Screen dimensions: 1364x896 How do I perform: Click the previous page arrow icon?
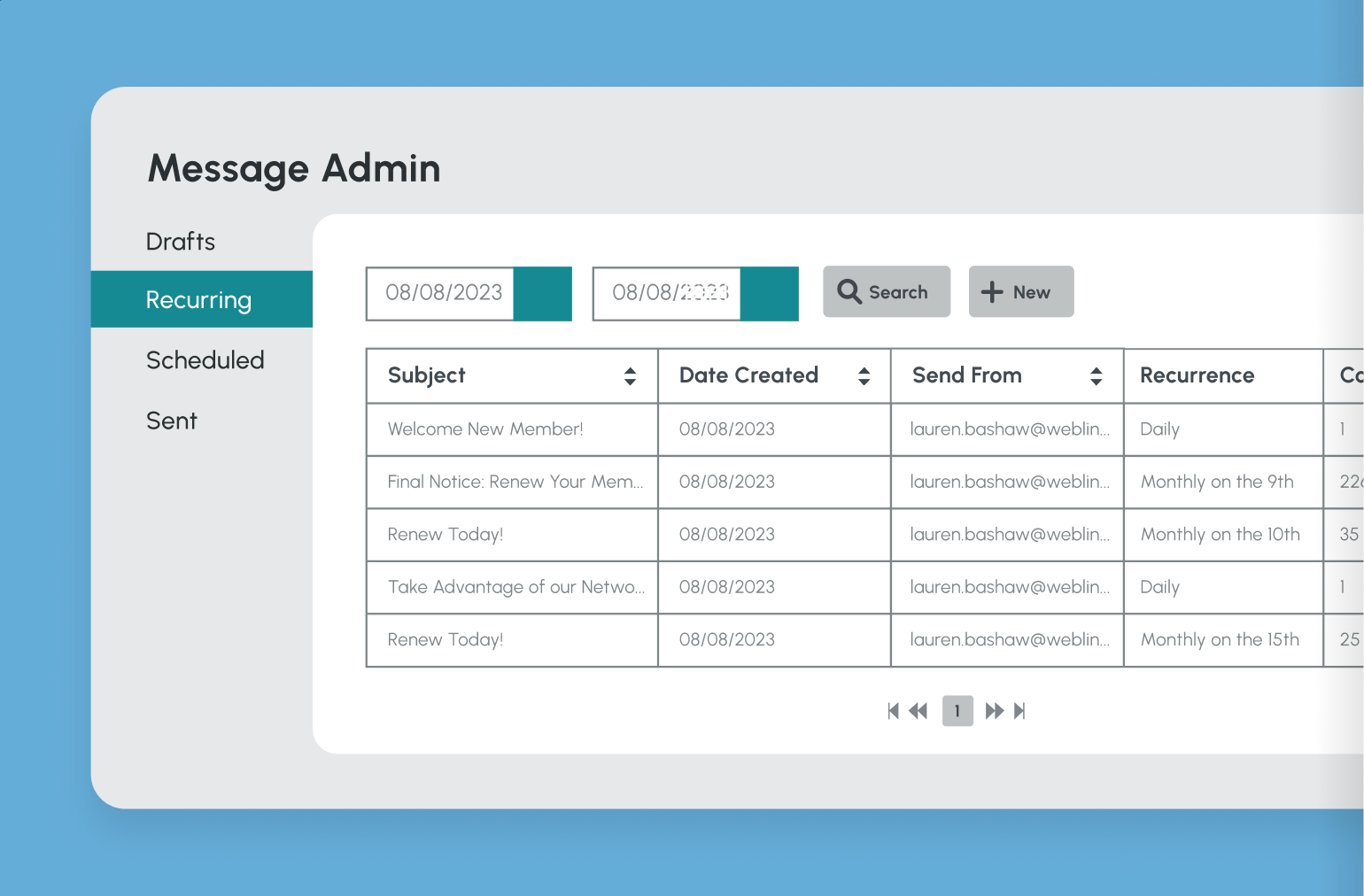[918, 710]
